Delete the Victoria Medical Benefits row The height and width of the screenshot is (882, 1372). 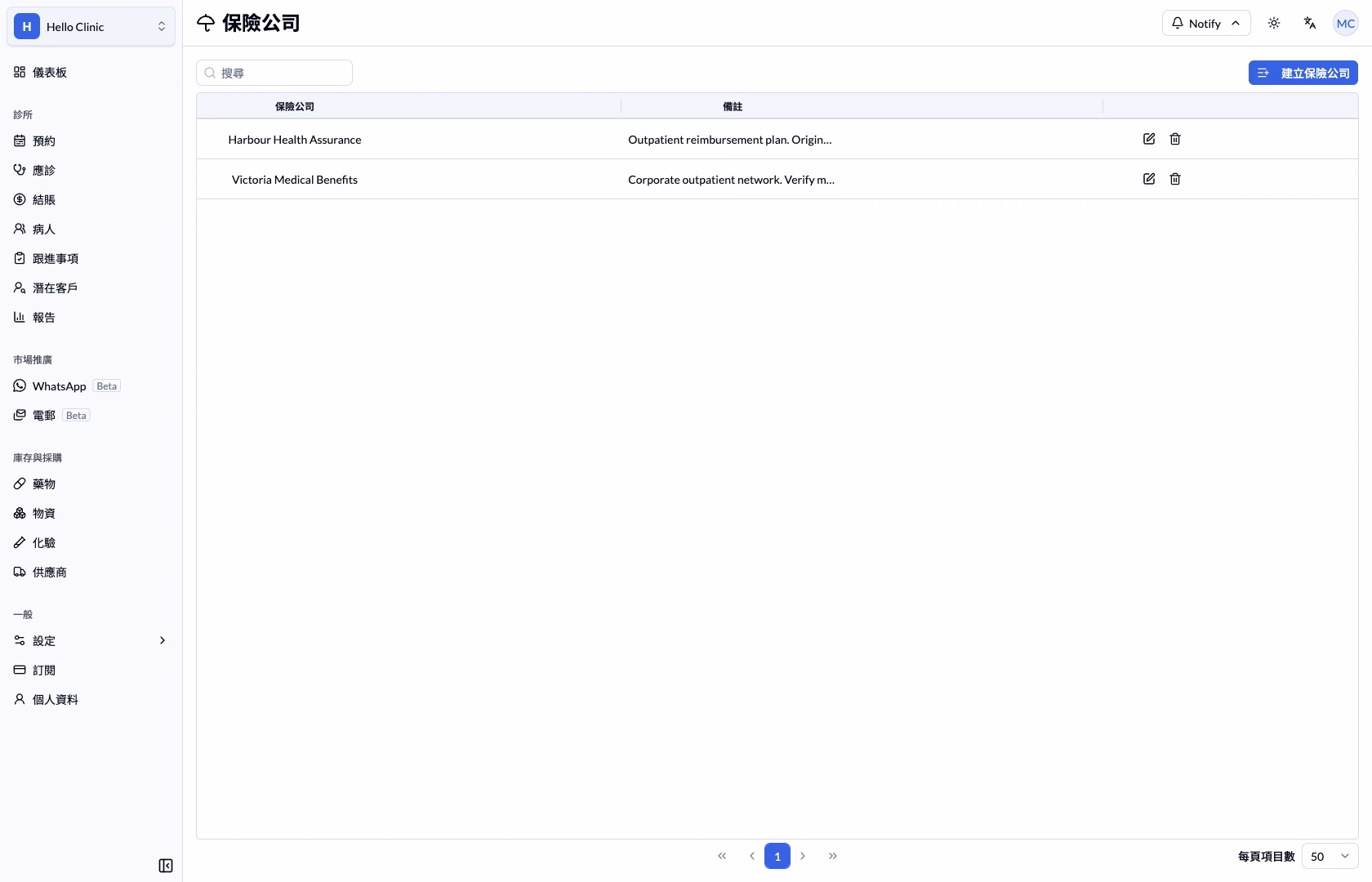point(1175,179)
